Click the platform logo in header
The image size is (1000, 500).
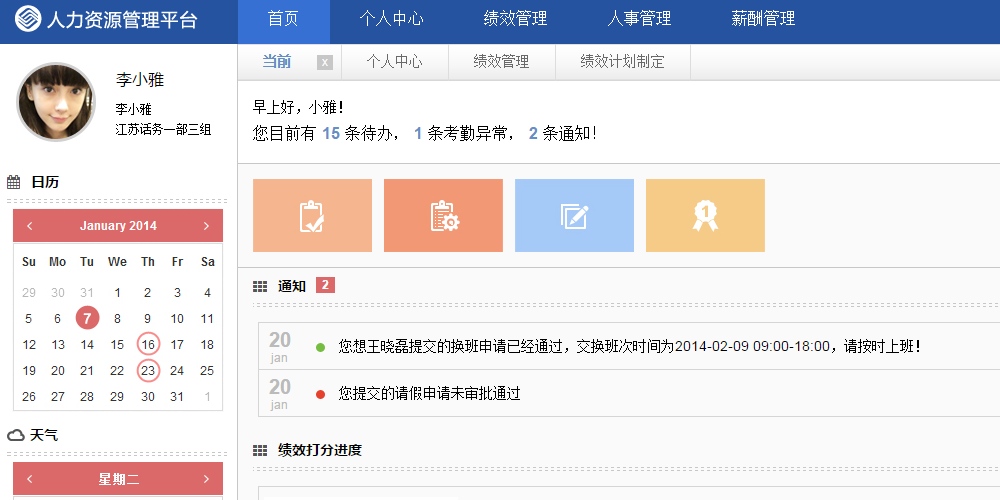tap(28, 20)
